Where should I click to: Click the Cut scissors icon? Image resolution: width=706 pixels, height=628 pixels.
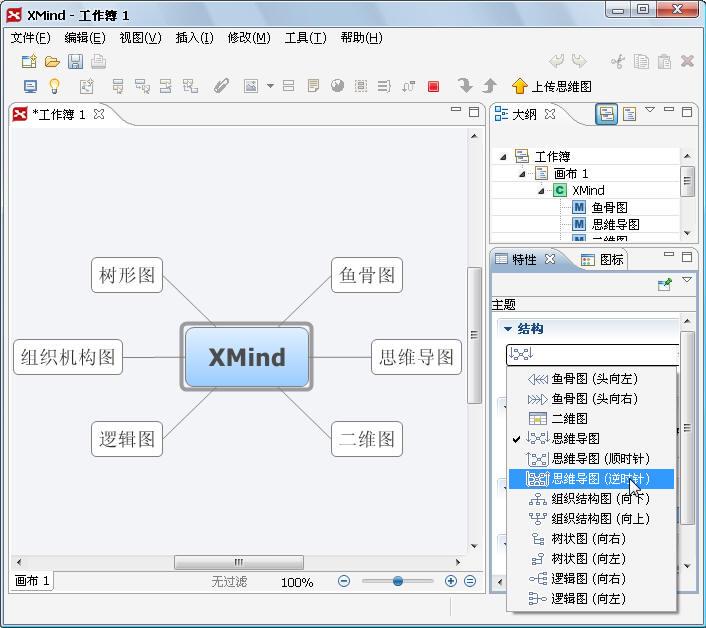point(618,61)
